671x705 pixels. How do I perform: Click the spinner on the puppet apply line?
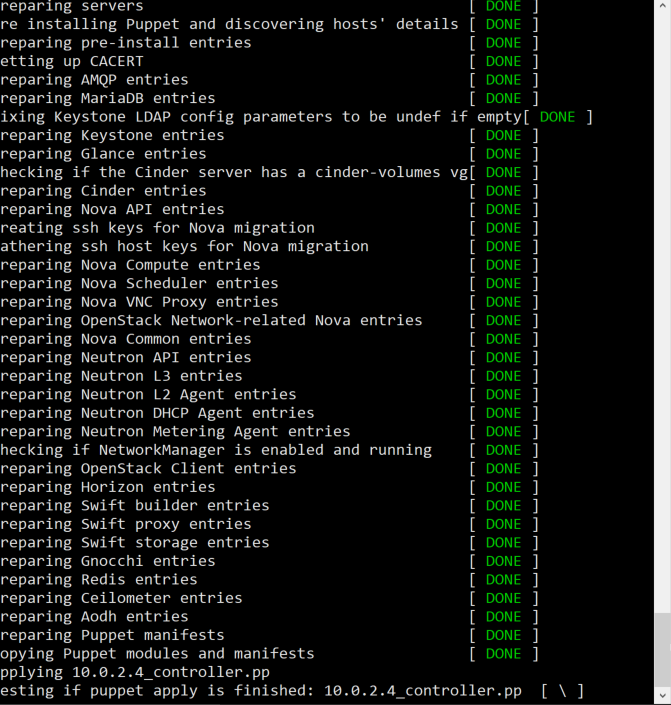click(562, 691)
